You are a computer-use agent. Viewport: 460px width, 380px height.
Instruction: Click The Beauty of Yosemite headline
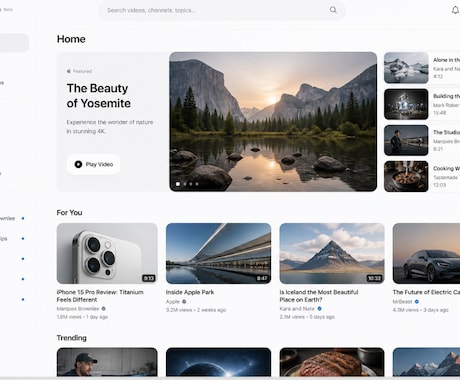[x=99, y=96]
